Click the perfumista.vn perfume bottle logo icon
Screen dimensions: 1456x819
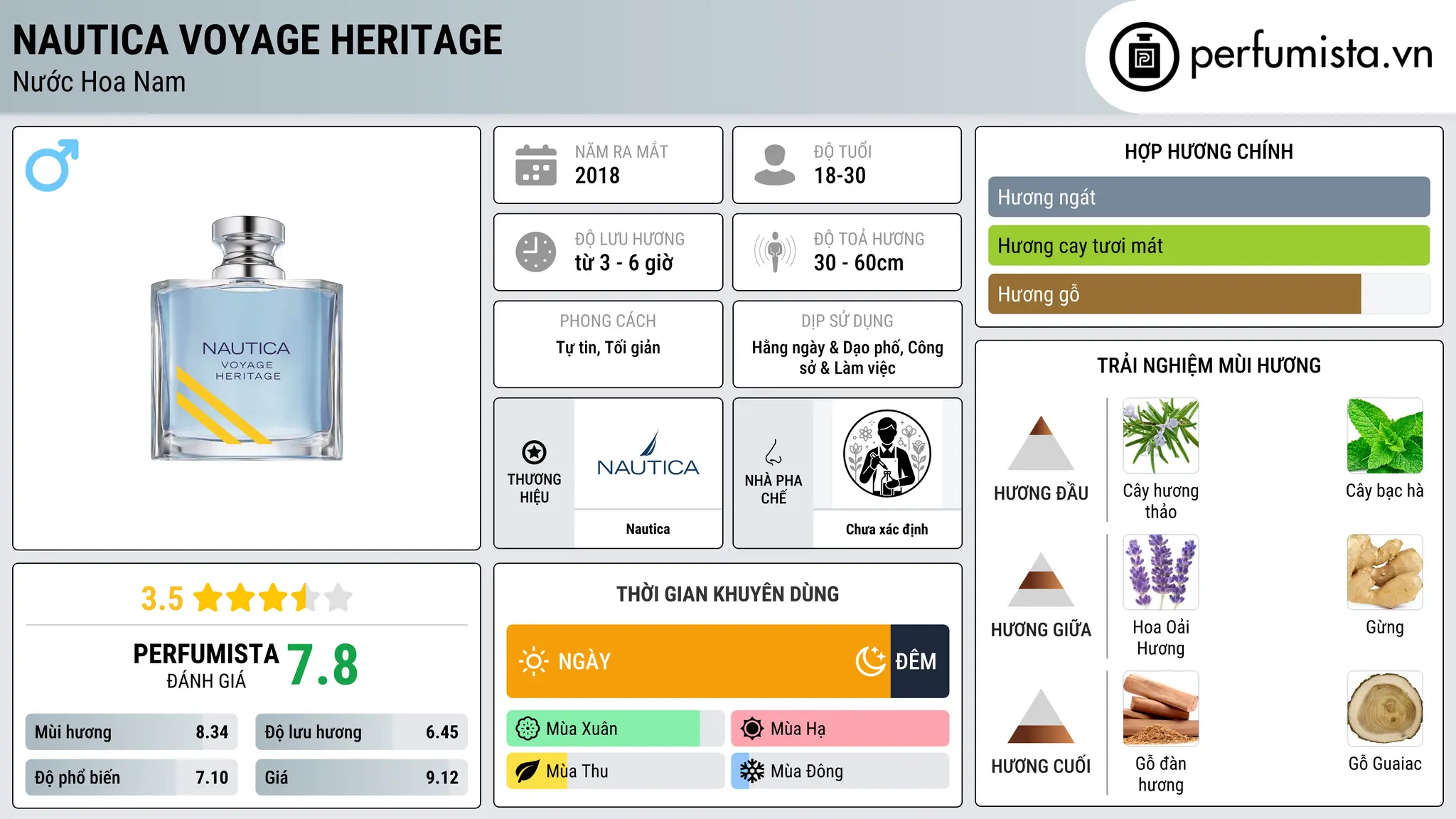(1144, 57)
